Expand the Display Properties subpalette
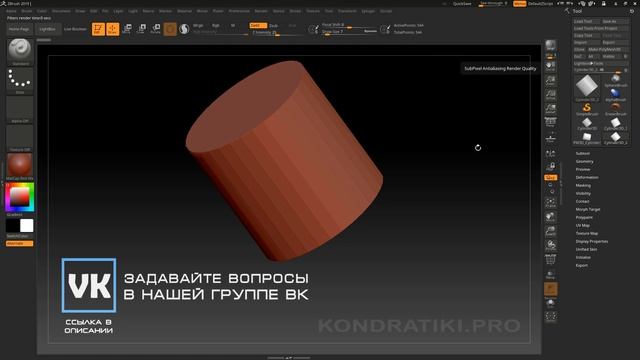Viewport: 640px width, 360px height. pos(592,241)
